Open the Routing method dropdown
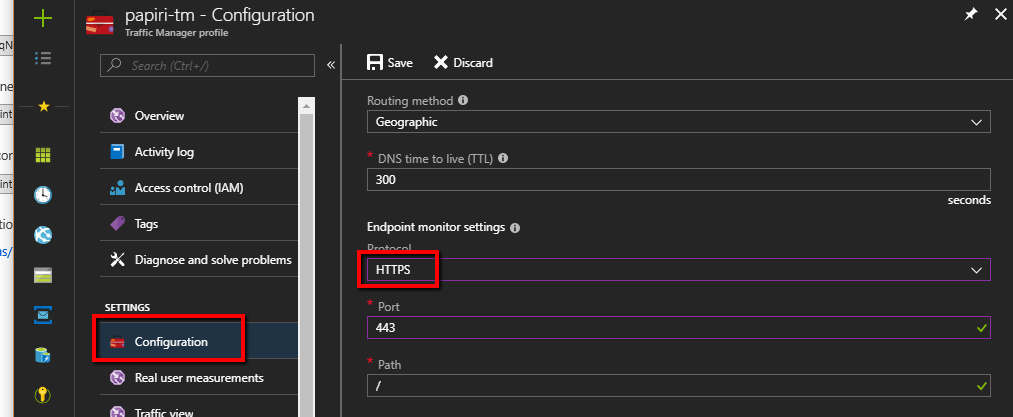This screenshot has height=417, width=1013. point(678,122)
